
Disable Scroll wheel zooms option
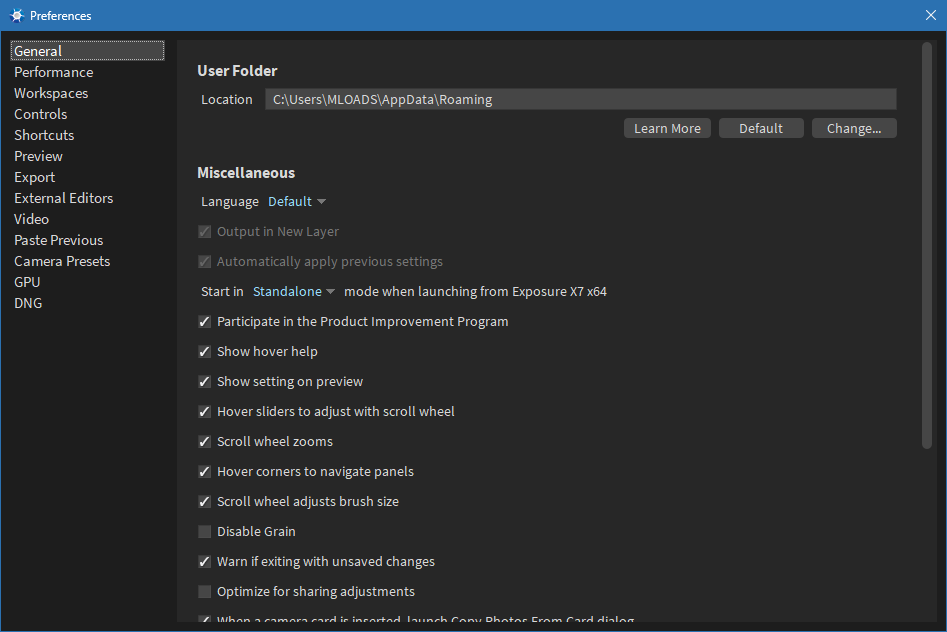(x=205, y=442)
